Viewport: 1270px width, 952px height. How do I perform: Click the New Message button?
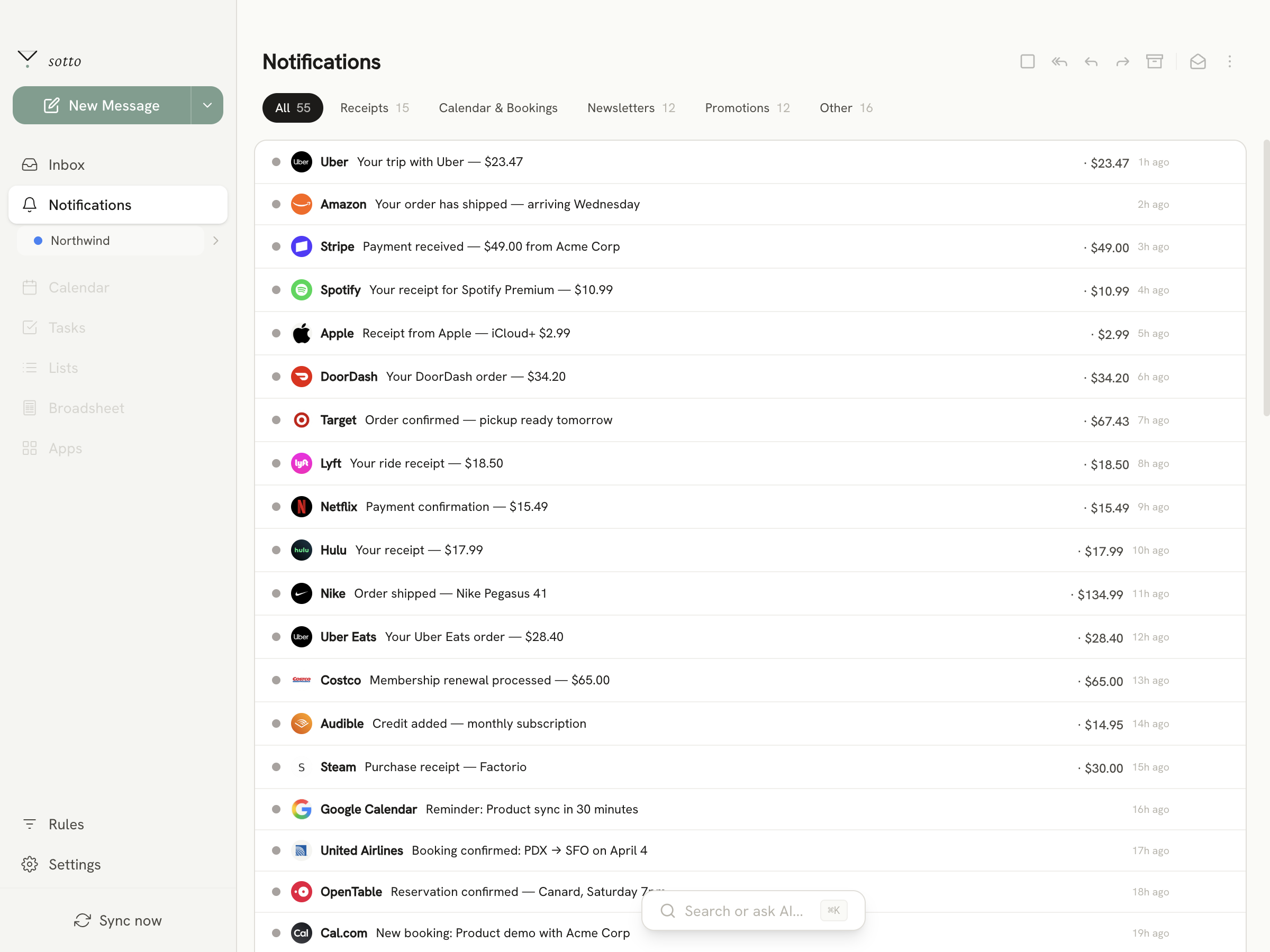102,105
